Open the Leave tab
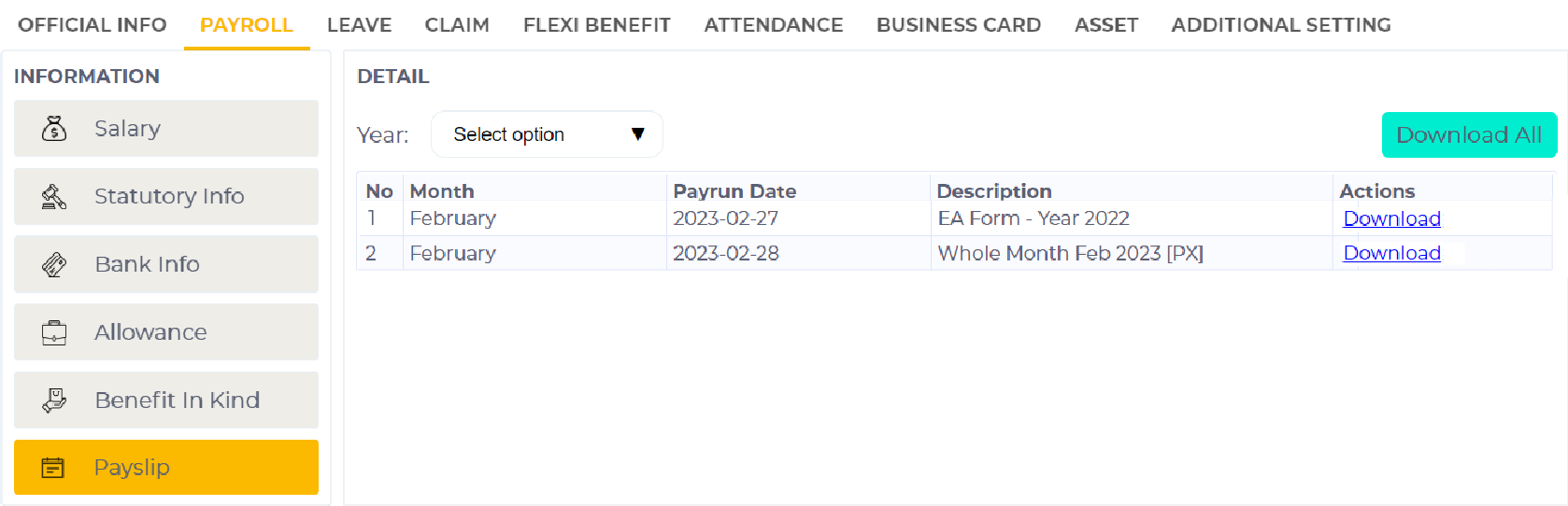 coord(359,25)
